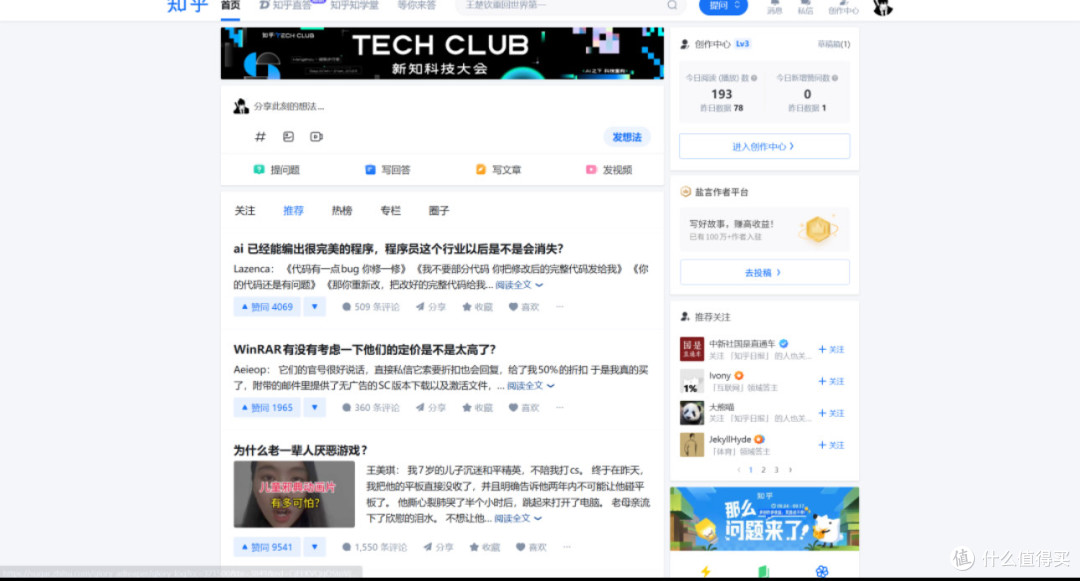
Task: Share the WinRAR answer
Action: pos(430,408)
